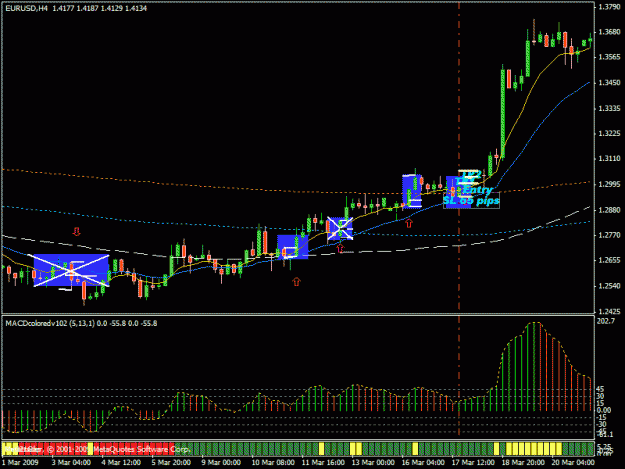This screenshot has width=625, height=469.
Task: Click the '13 Mar 00:00' time label
Action: point(373,463)
